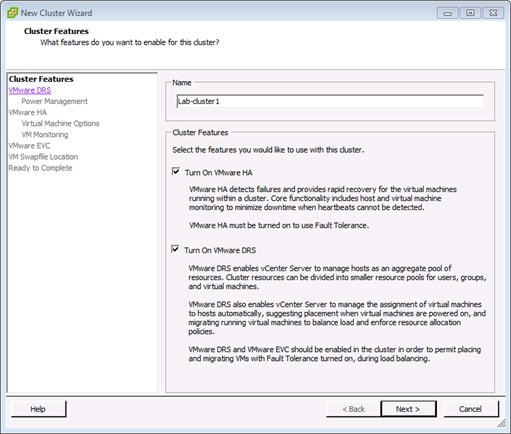
Task: Select Ready to Complete step
Action: point(40,168)
